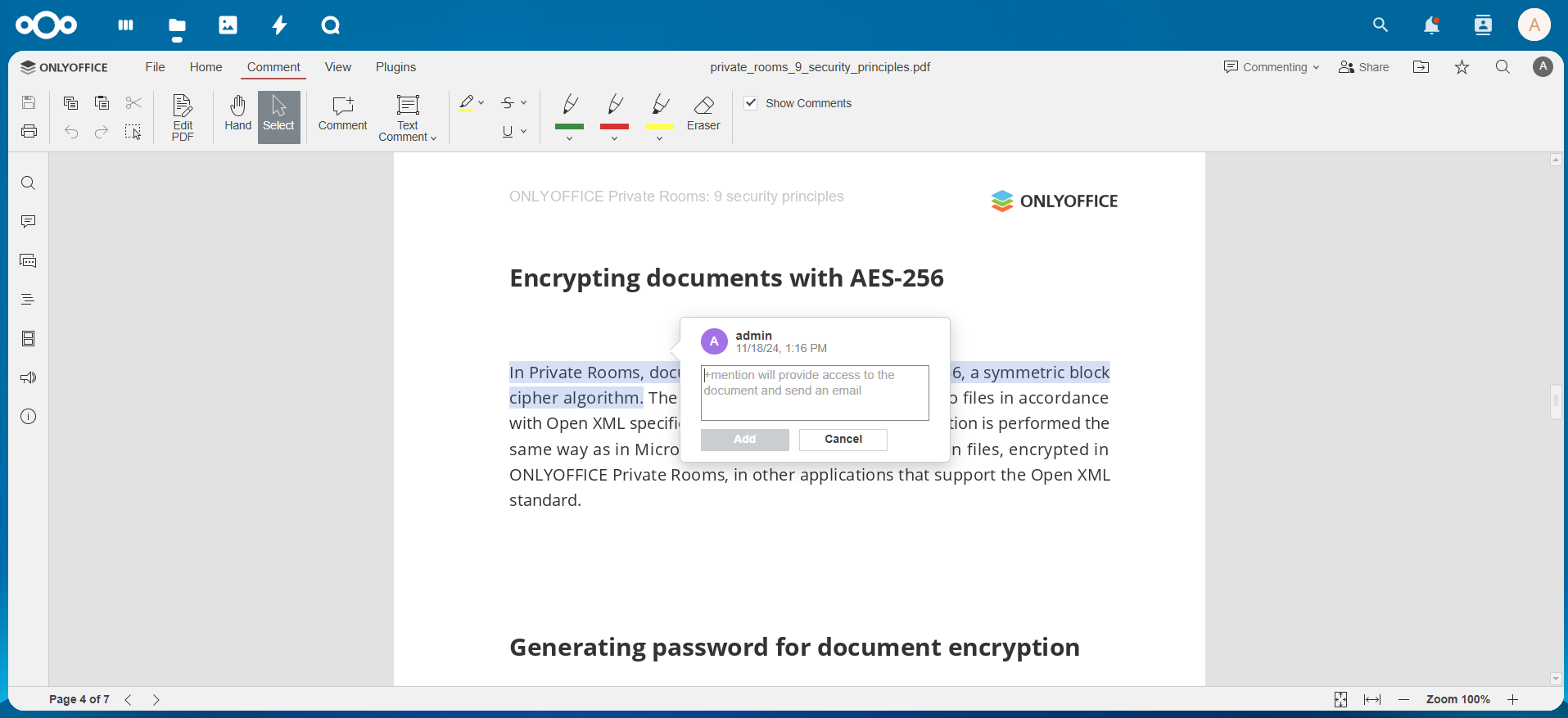The image size is (1568, 718).
Task: Go to the previous page arrow
Action: coord(129,700)
